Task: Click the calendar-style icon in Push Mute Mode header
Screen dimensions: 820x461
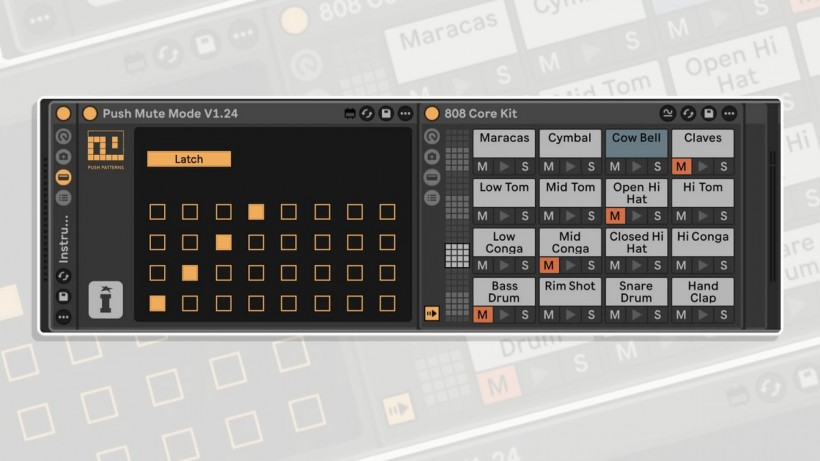Action: 350,113
